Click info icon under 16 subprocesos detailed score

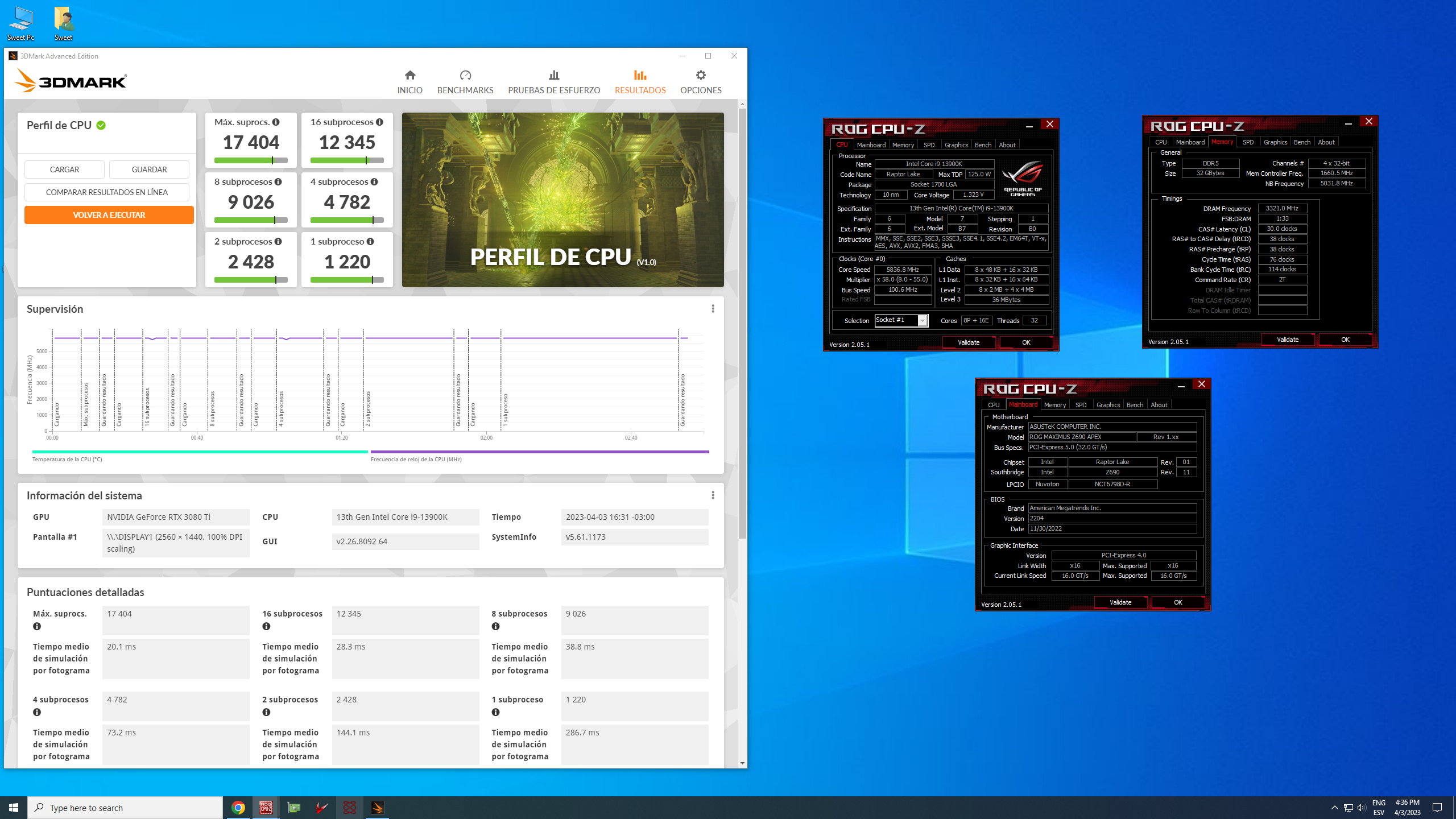pyautogui.click(x=266, y=626)
